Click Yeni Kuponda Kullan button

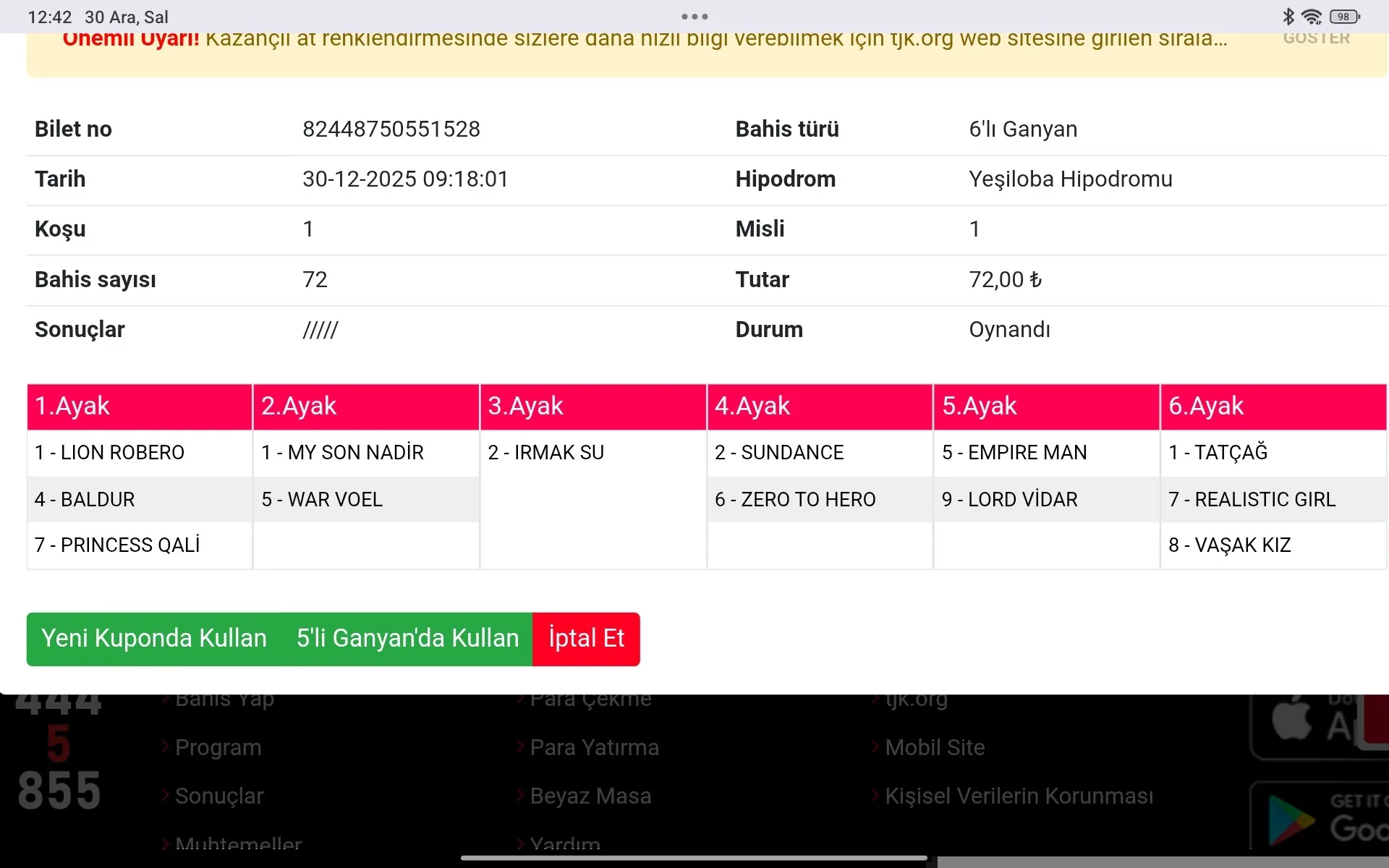coord(154,639)
